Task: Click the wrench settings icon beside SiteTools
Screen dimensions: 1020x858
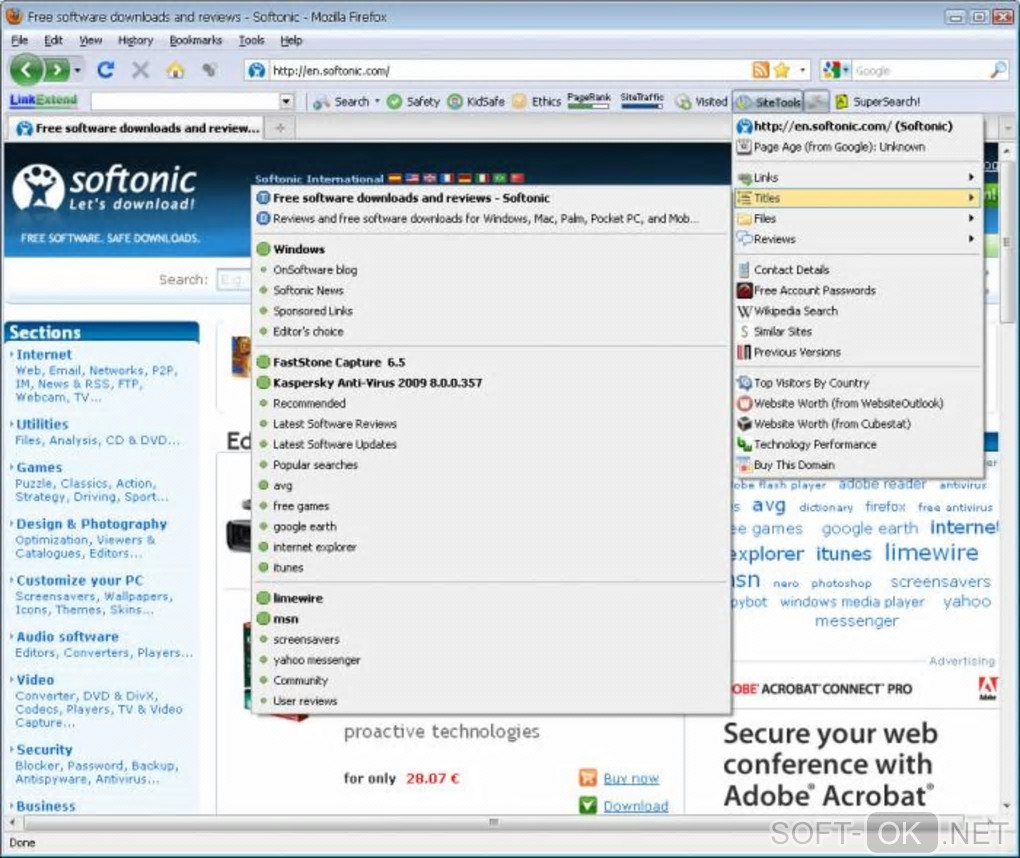Action: click(816, 101)
